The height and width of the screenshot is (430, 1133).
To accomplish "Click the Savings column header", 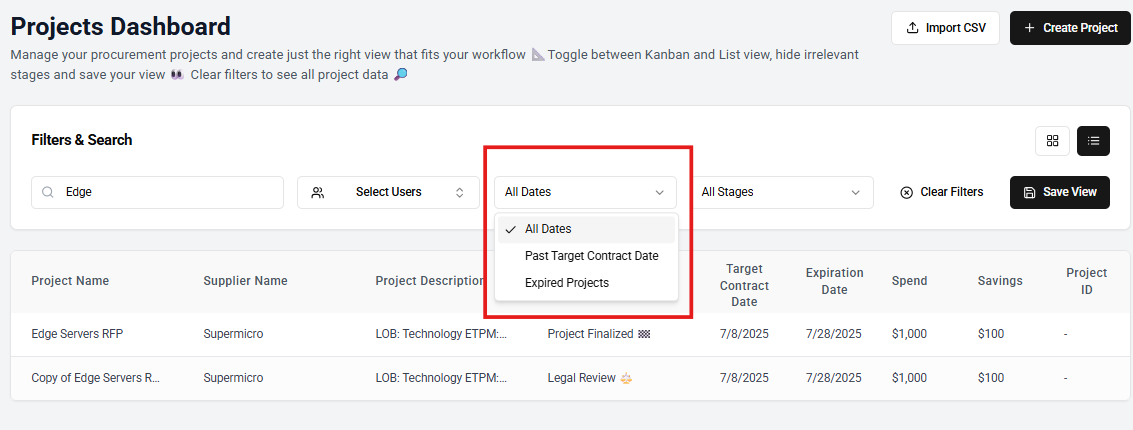I will (x=1000, y=281).
